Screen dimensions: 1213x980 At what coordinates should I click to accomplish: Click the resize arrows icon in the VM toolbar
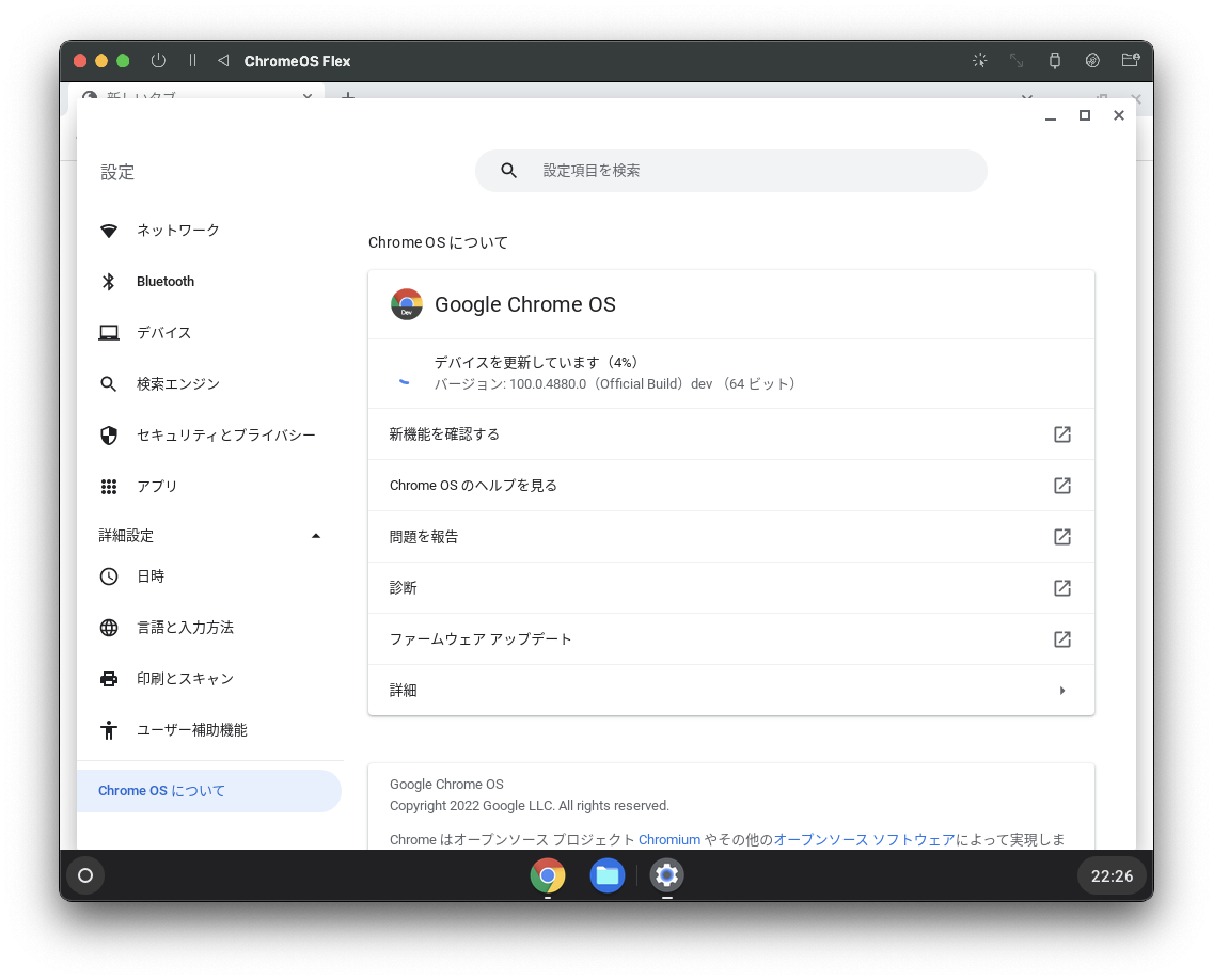point(1017,60)
